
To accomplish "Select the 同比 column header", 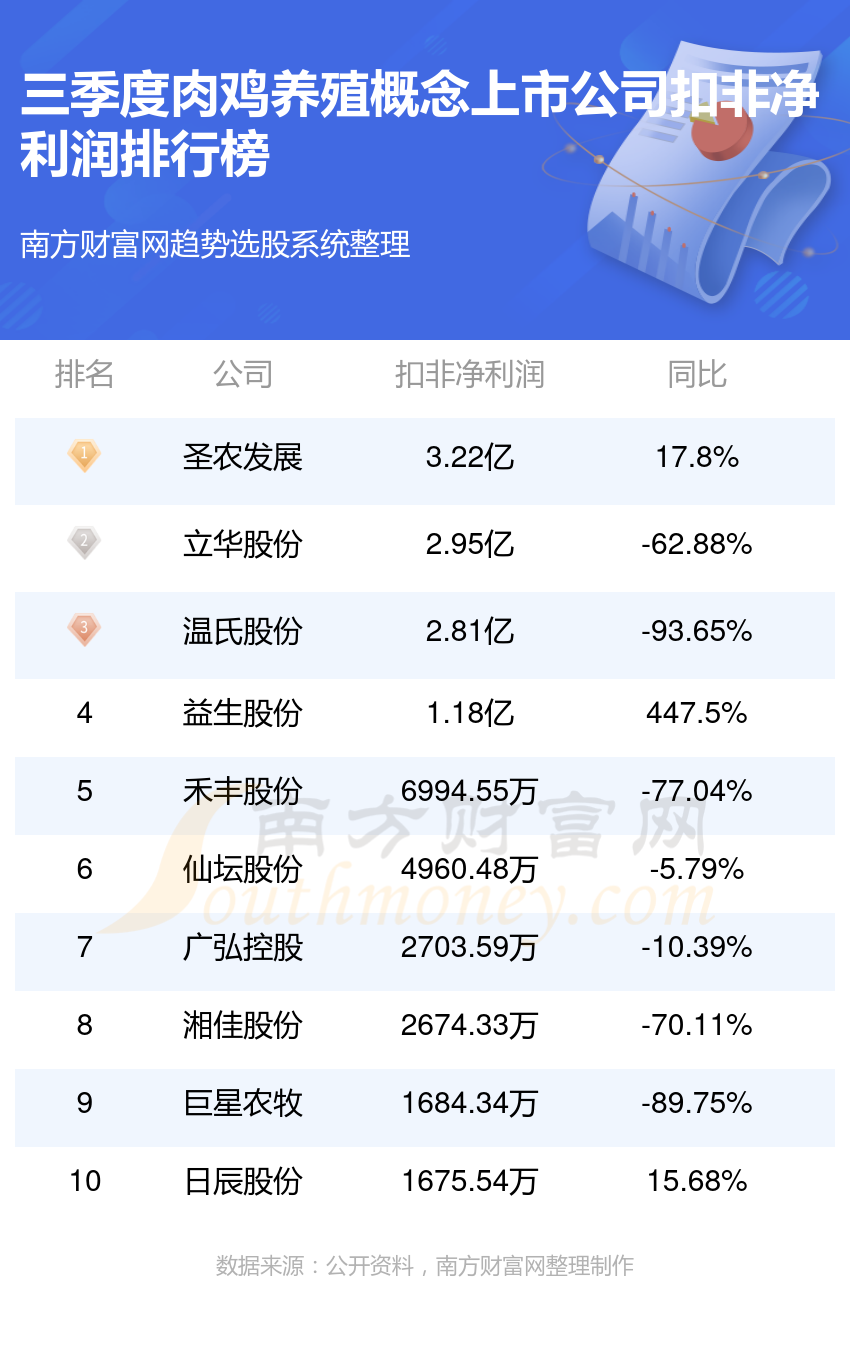I will tap(697, 375).
